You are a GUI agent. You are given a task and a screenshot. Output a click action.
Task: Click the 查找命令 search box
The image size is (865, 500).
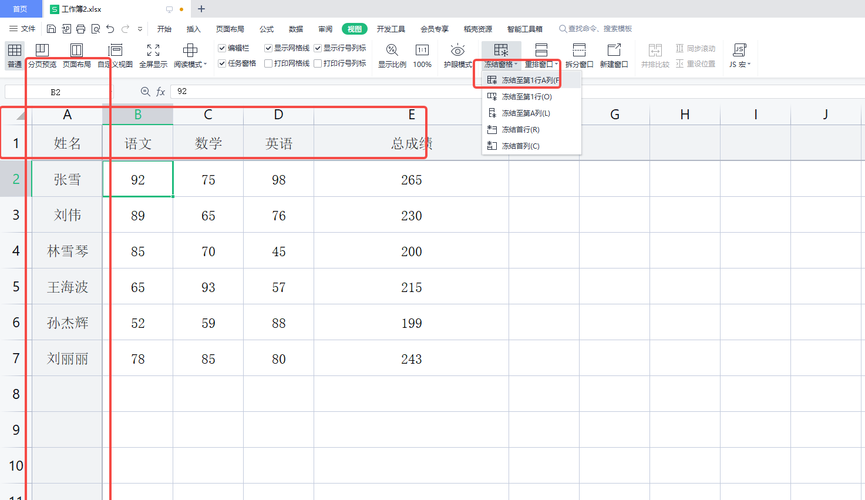[x=596, y=29]
